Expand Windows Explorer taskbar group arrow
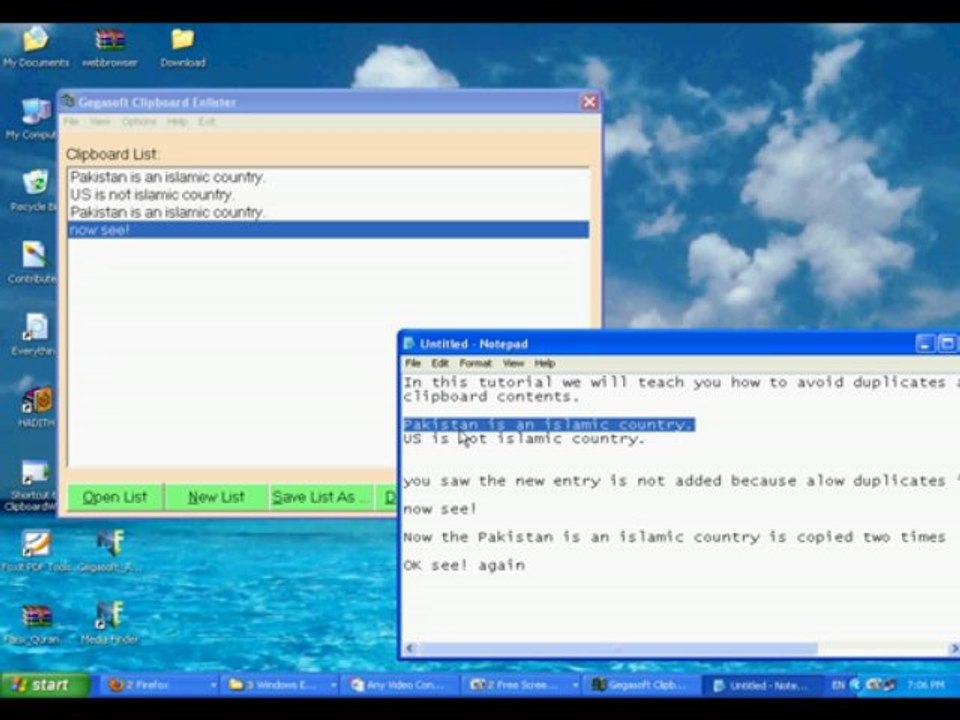 tap(334, 685)
